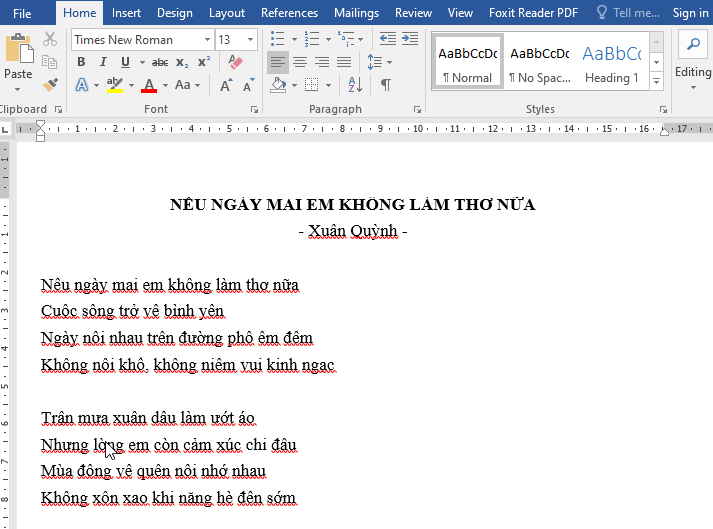Open the Times New Roman font dropdown
The image size is (713, 529).
[x=207, y=40]
